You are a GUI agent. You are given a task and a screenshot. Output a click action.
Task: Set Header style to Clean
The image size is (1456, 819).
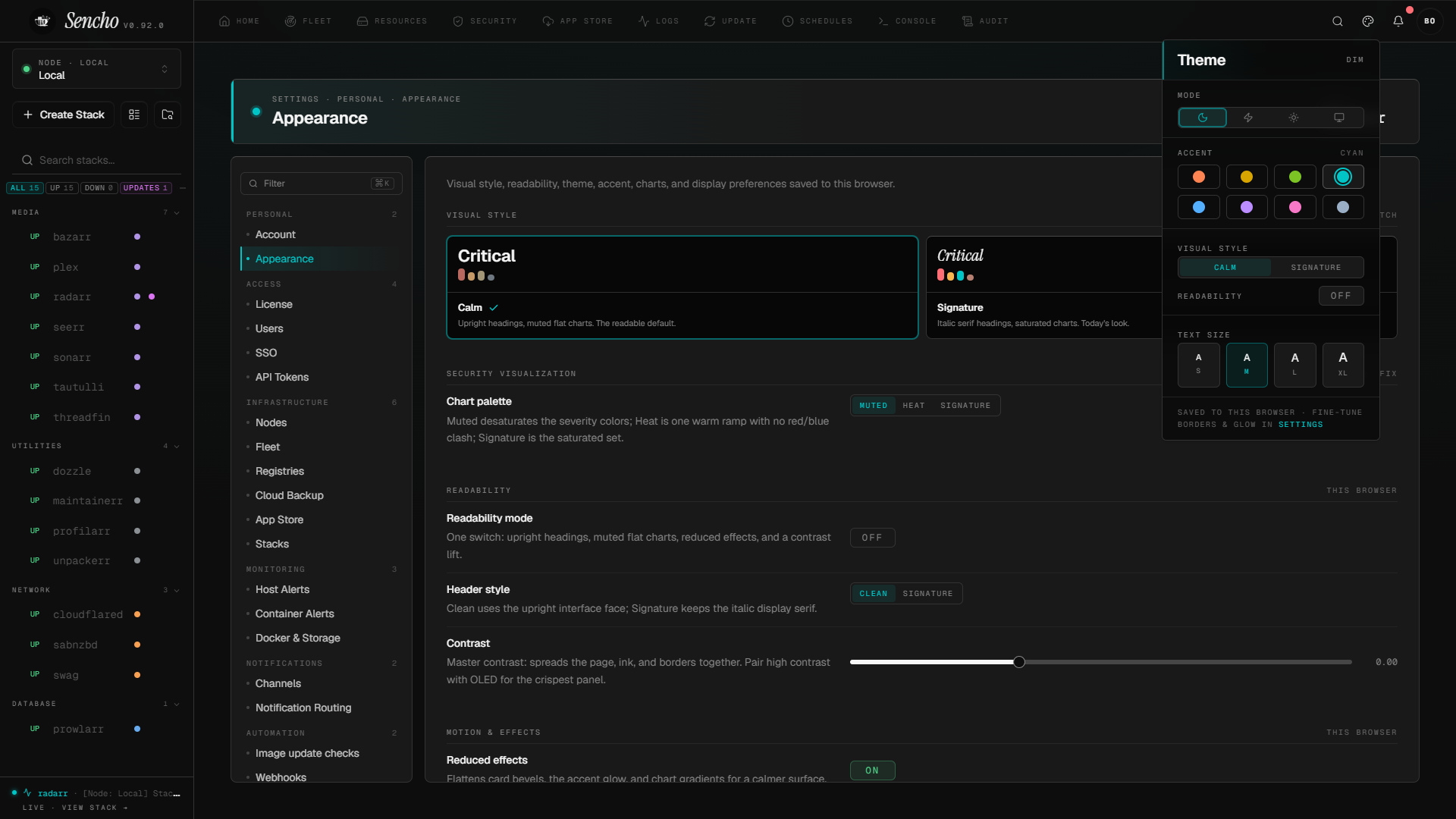[874, 594]
